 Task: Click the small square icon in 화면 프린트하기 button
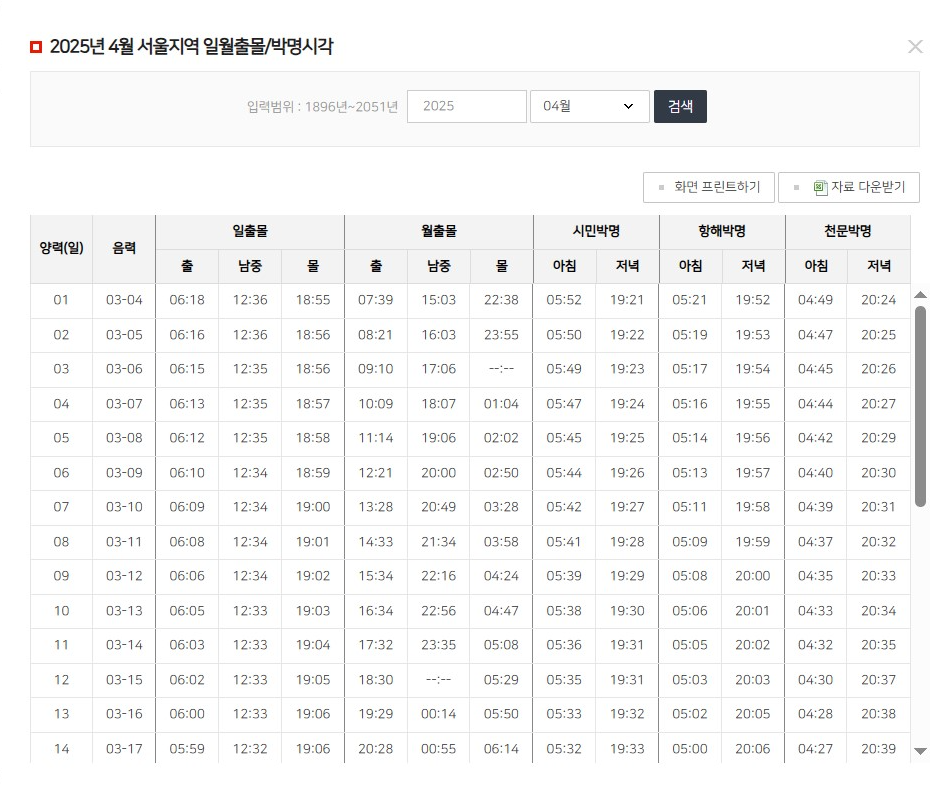(662, 187)
